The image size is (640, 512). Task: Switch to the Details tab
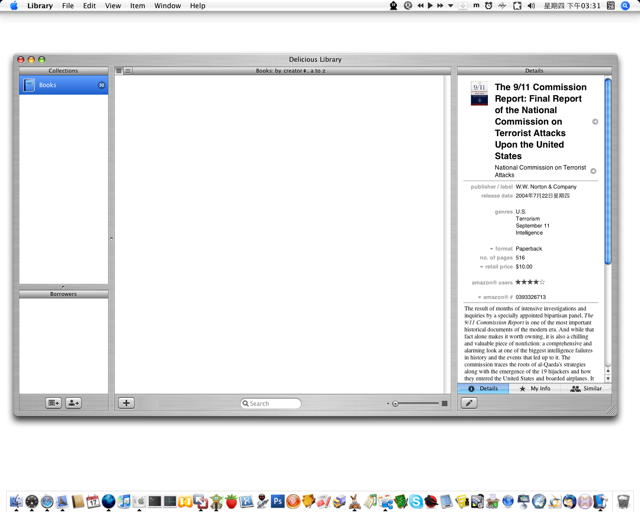click(x=483, y=389)
